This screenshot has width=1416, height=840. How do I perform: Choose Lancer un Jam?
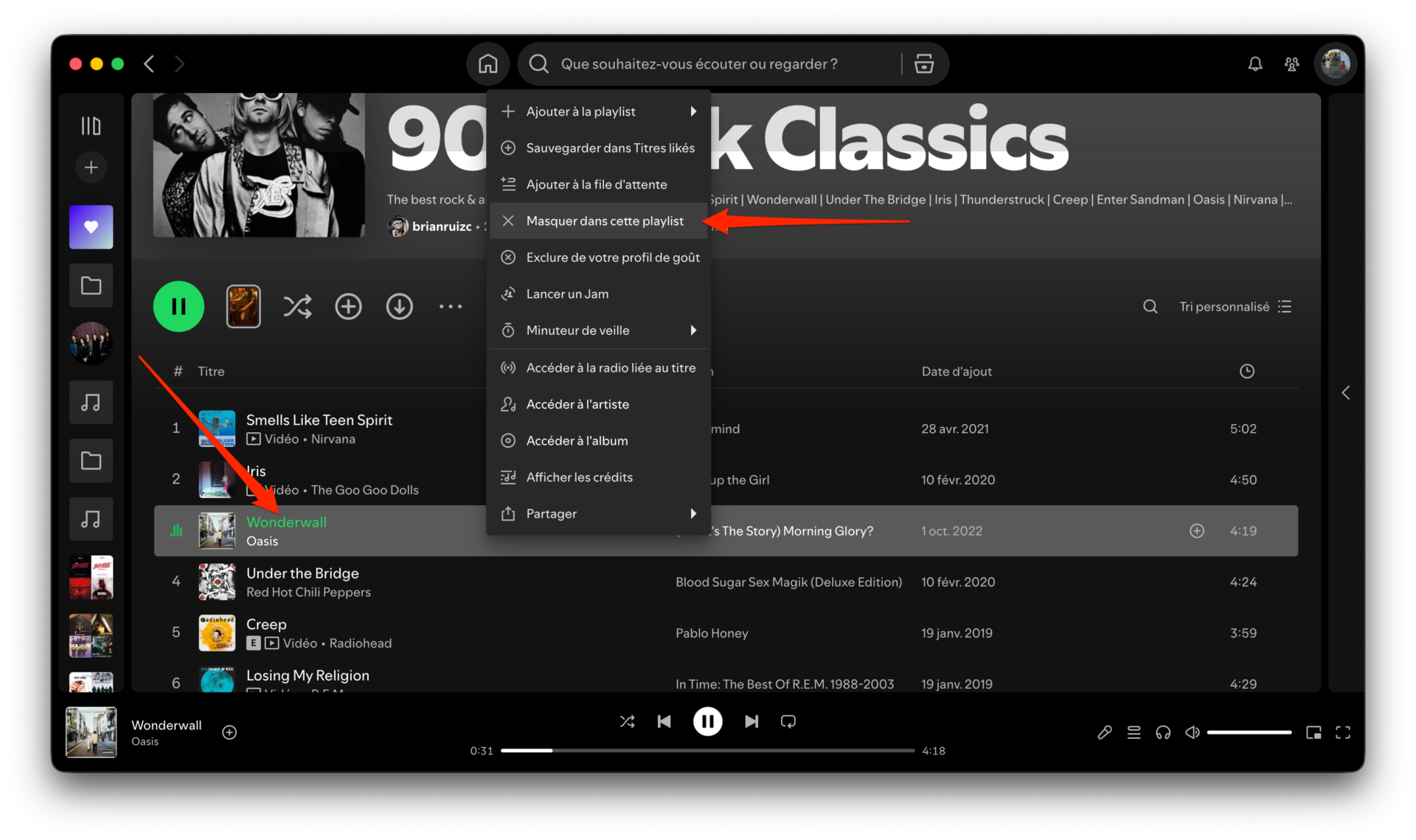[599, 294]
